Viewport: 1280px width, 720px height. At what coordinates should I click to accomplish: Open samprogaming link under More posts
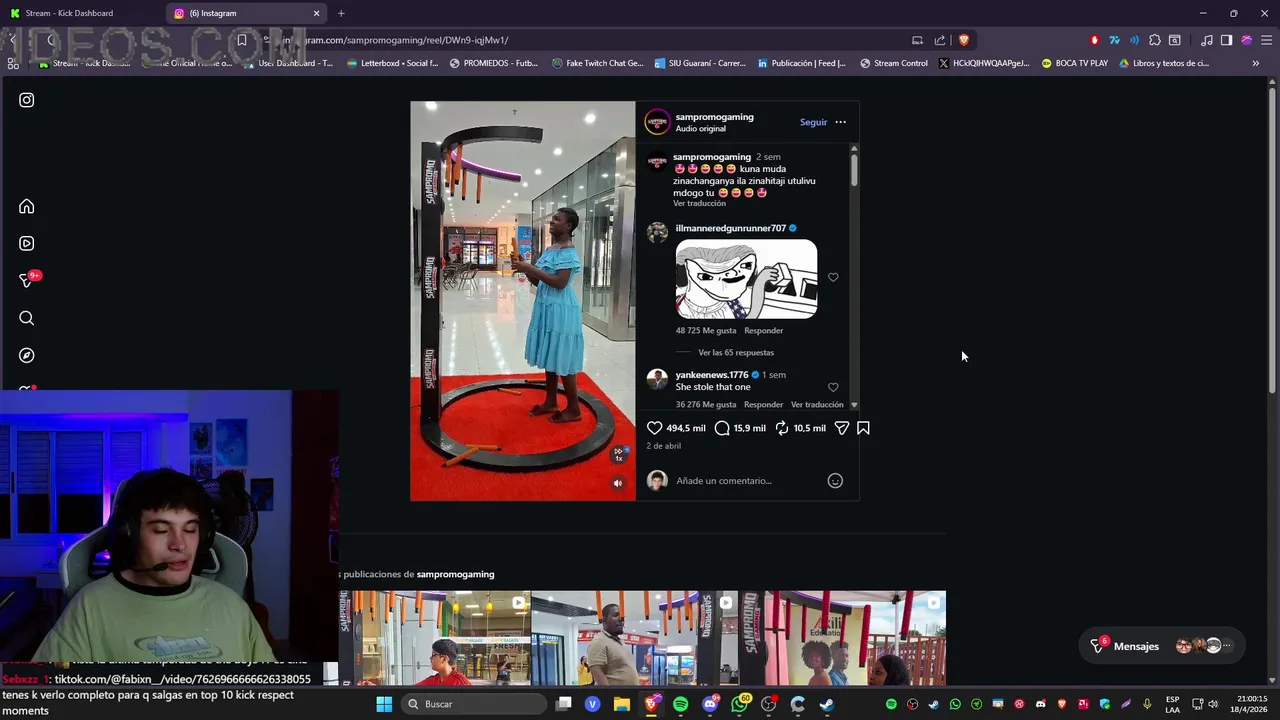(455, 574)
